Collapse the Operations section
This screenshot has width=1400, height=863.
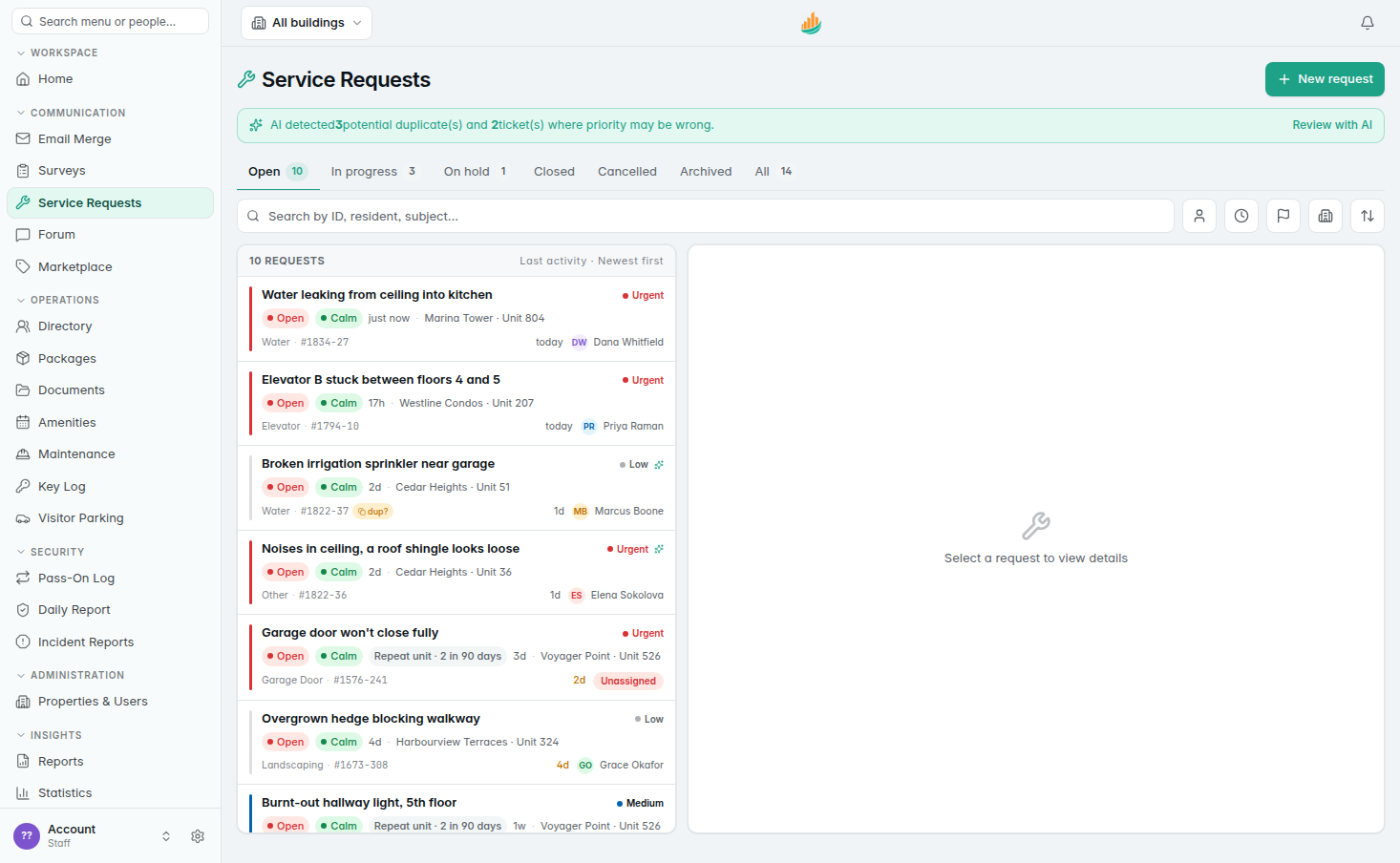pyautogui.click(x=57, y=300)
